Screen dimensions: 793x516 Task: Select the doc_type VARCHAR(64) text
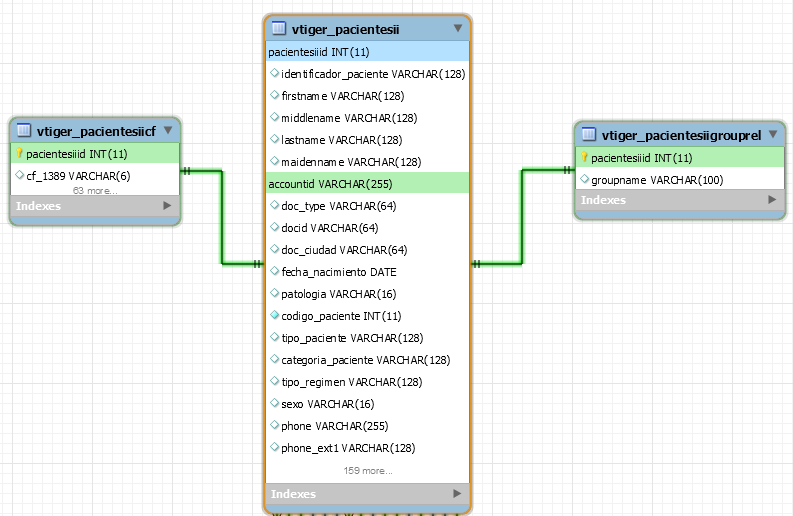click(x=339, y=206)
